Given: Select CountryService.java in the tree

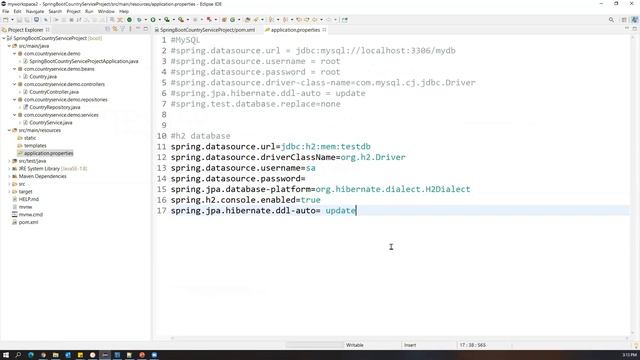Looking at the screenshot, I should (51, 122).
